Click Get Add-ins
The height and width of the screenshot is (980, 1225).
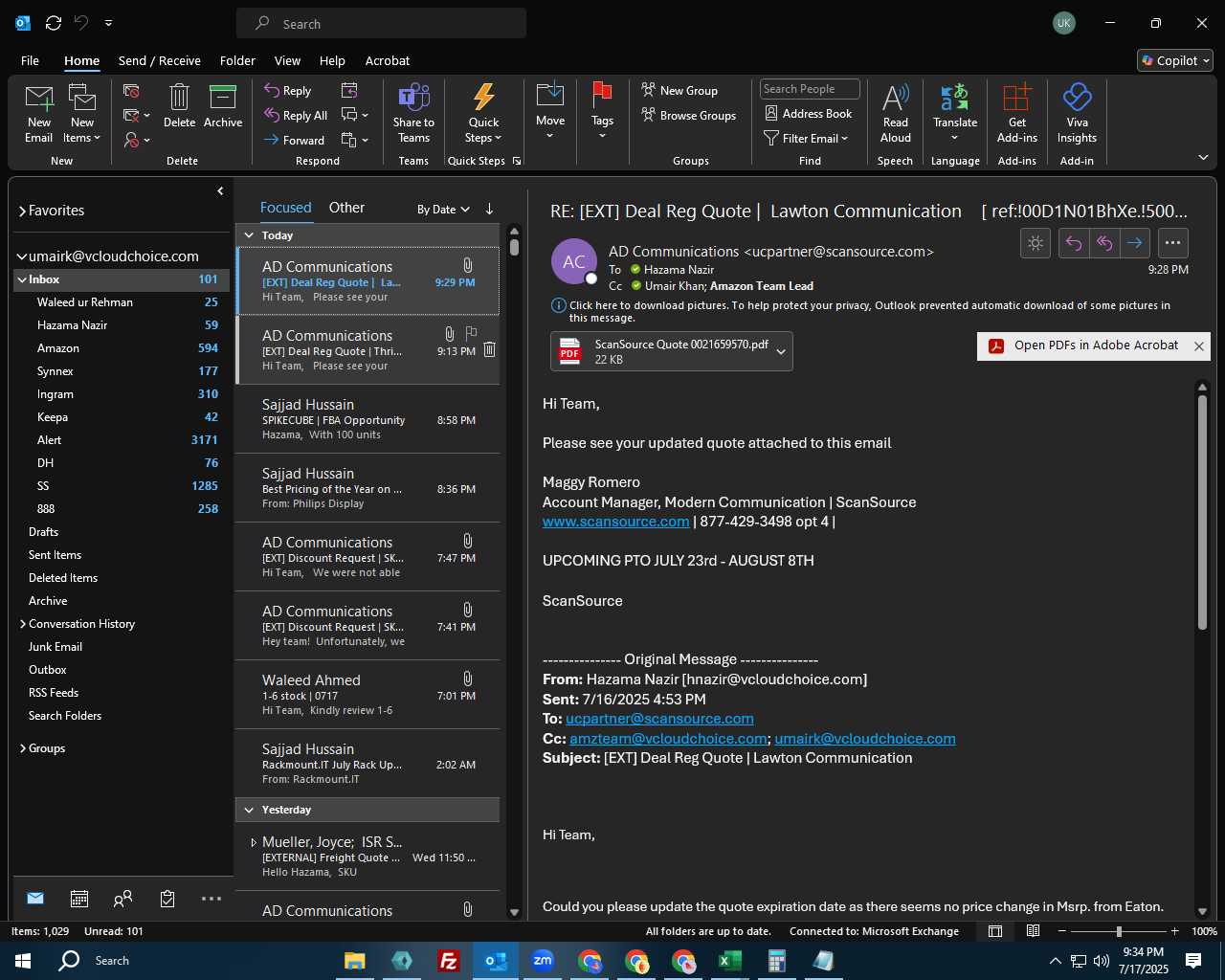click(x=1017, y=114)
